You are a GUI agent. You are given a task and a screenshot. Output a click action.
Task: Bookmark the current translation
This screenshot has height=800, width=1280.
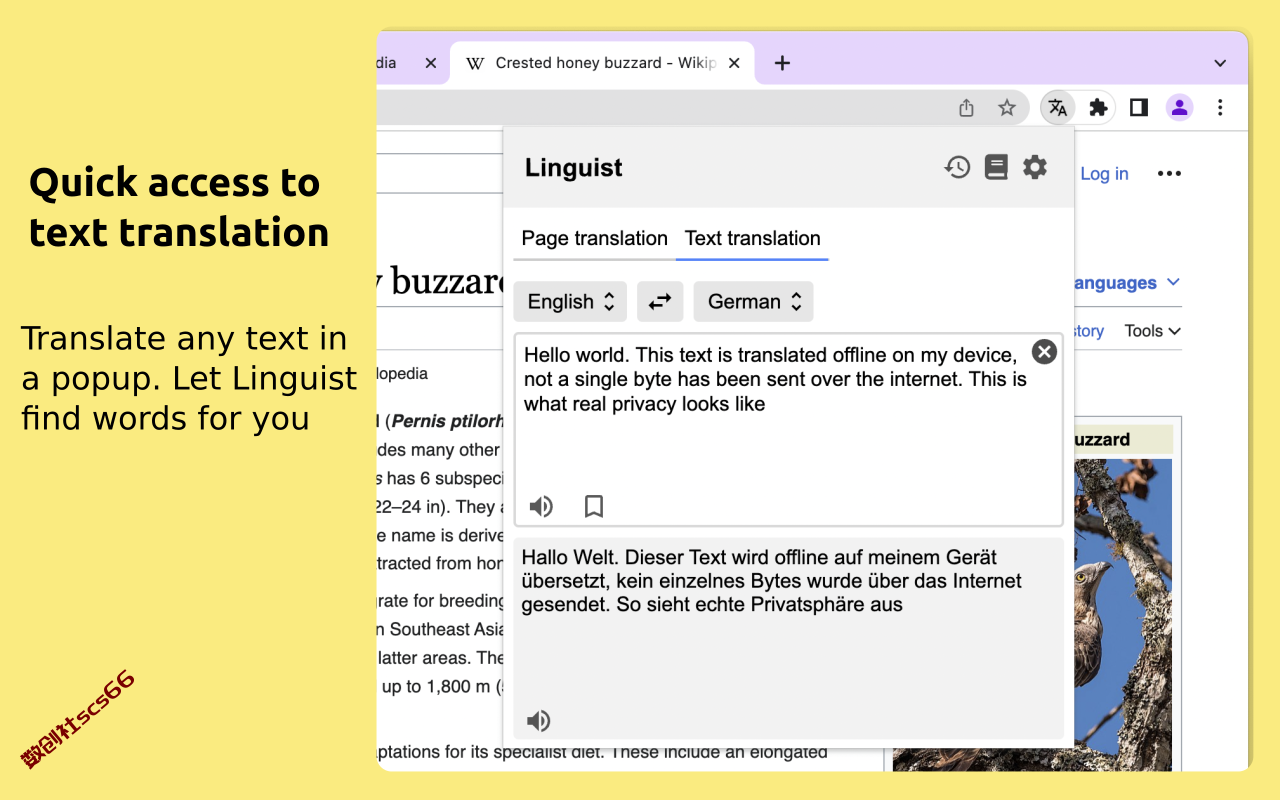[x=594, y=507]
